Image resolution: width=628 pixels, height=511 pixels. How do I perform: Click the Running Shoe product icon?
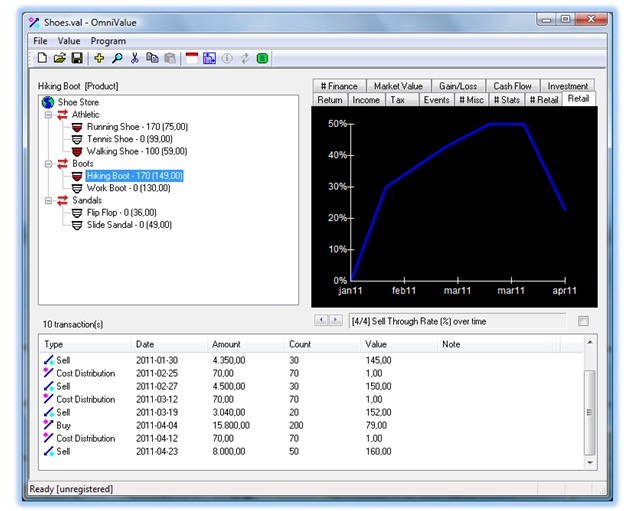[77, 127]
